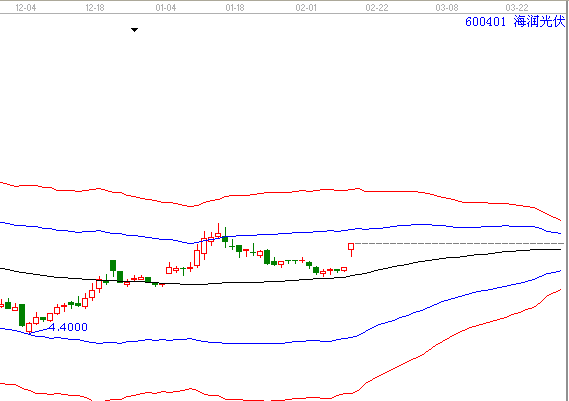569x401 pixels.
Task: Click the lowest red candlestick beside 4.4000
Action: coord(29,328)
